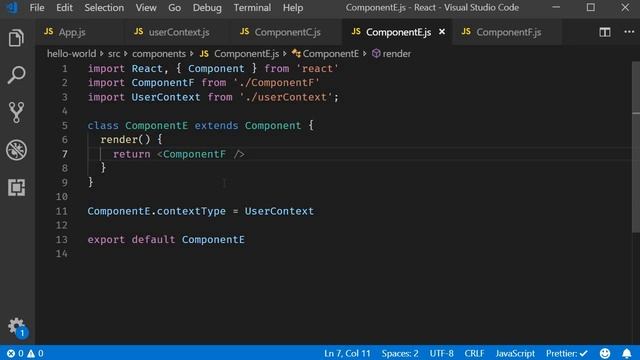Open the Manage gear settings menu

pyautogui.click(x=17, y=327)
